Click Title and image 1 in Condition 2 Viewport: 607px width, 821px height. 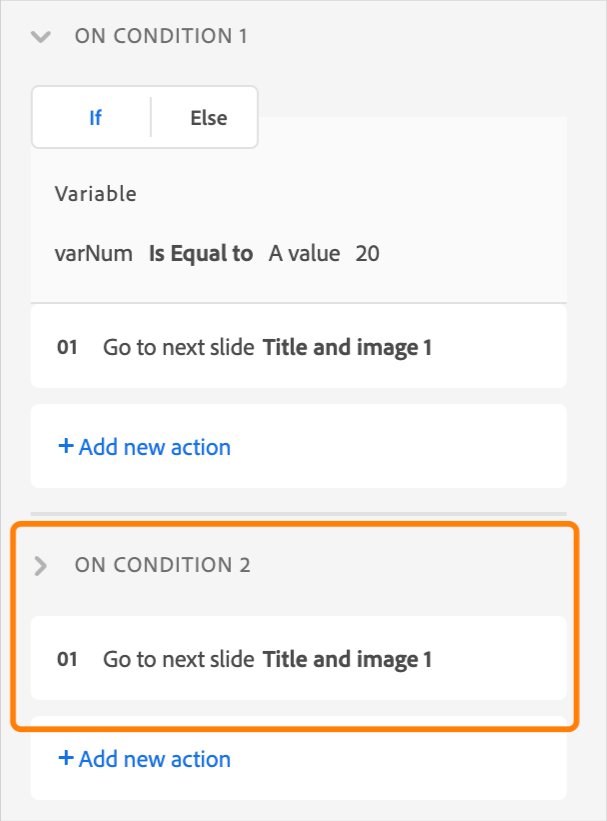tap(346, 660)
